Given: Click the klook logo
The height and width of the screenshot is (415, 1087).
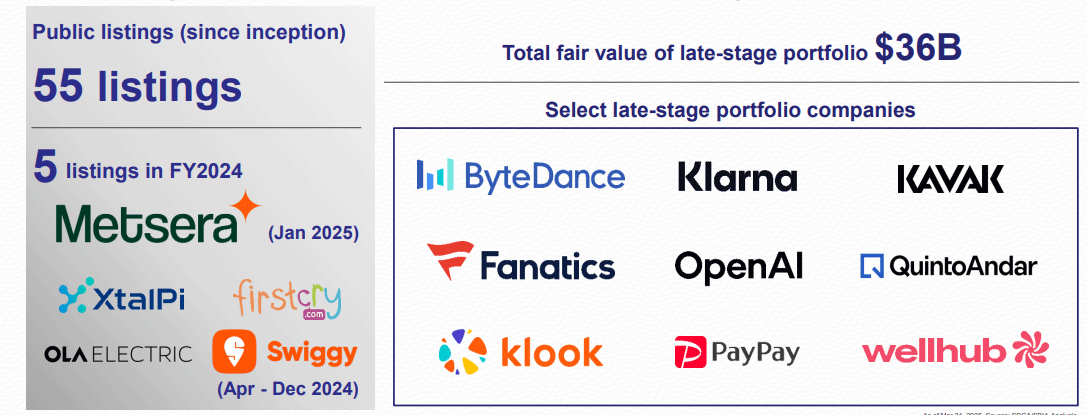Looking at the screenshot, I should point(521,351).
